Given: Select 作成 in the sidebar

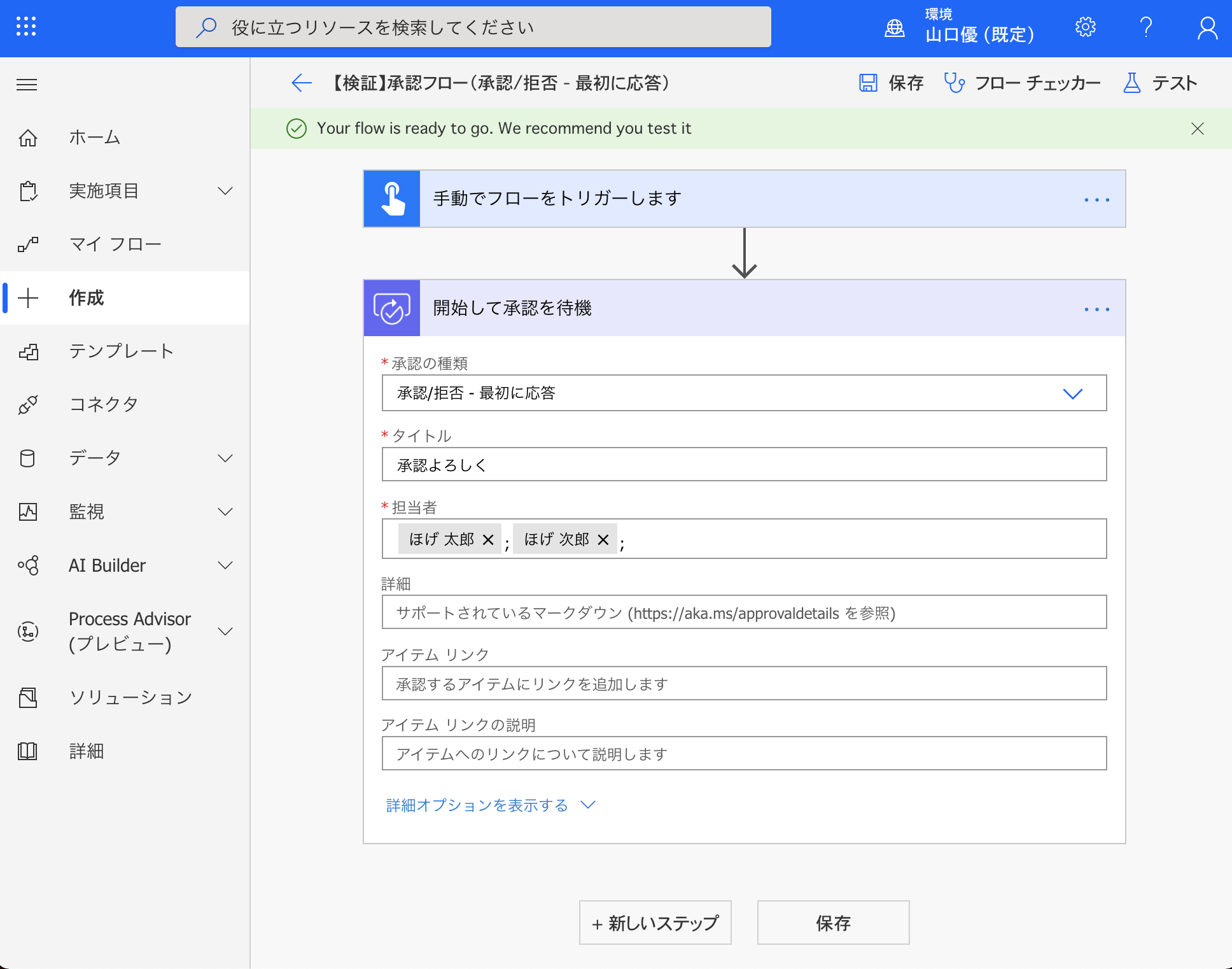Looking at the screenshot, I should [86, 298].
